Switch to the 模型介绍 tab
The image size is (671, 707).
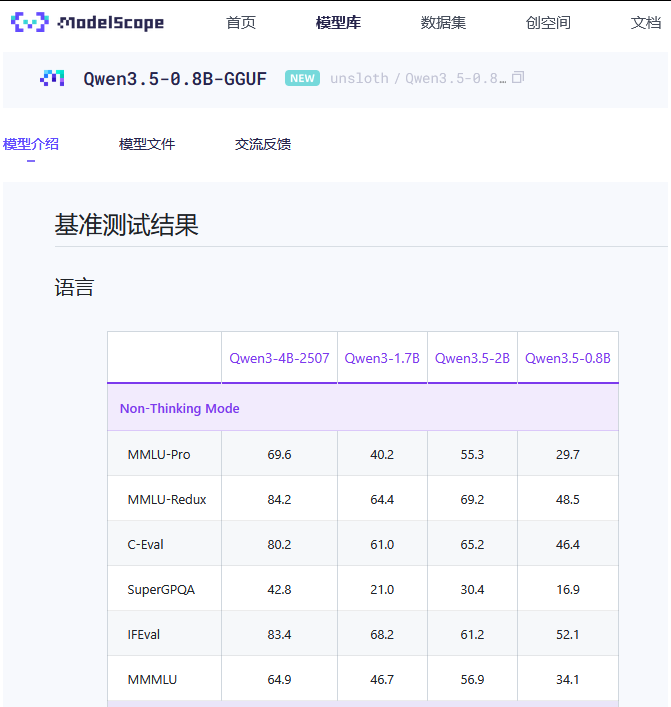(x=31, y=144)
